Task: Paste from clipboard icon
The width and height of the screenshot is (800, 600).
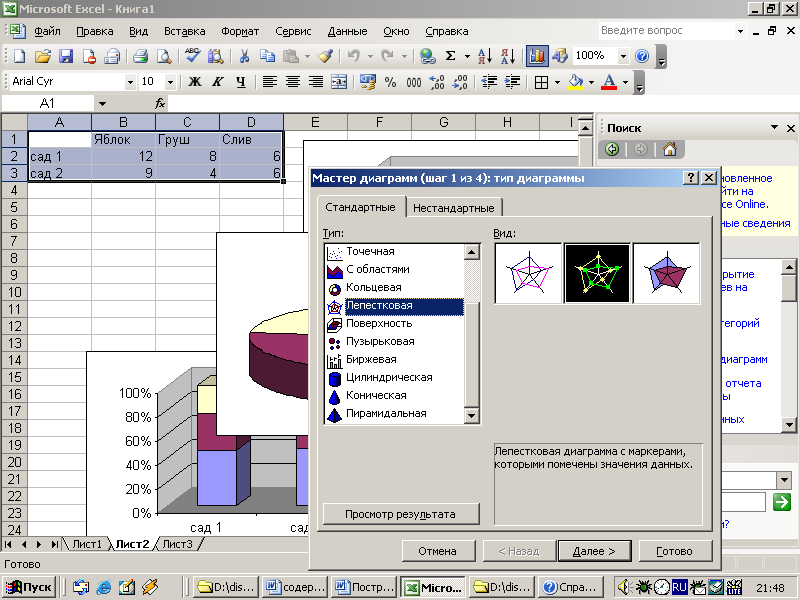Action: pyautogui.click(x=291, y=56)
